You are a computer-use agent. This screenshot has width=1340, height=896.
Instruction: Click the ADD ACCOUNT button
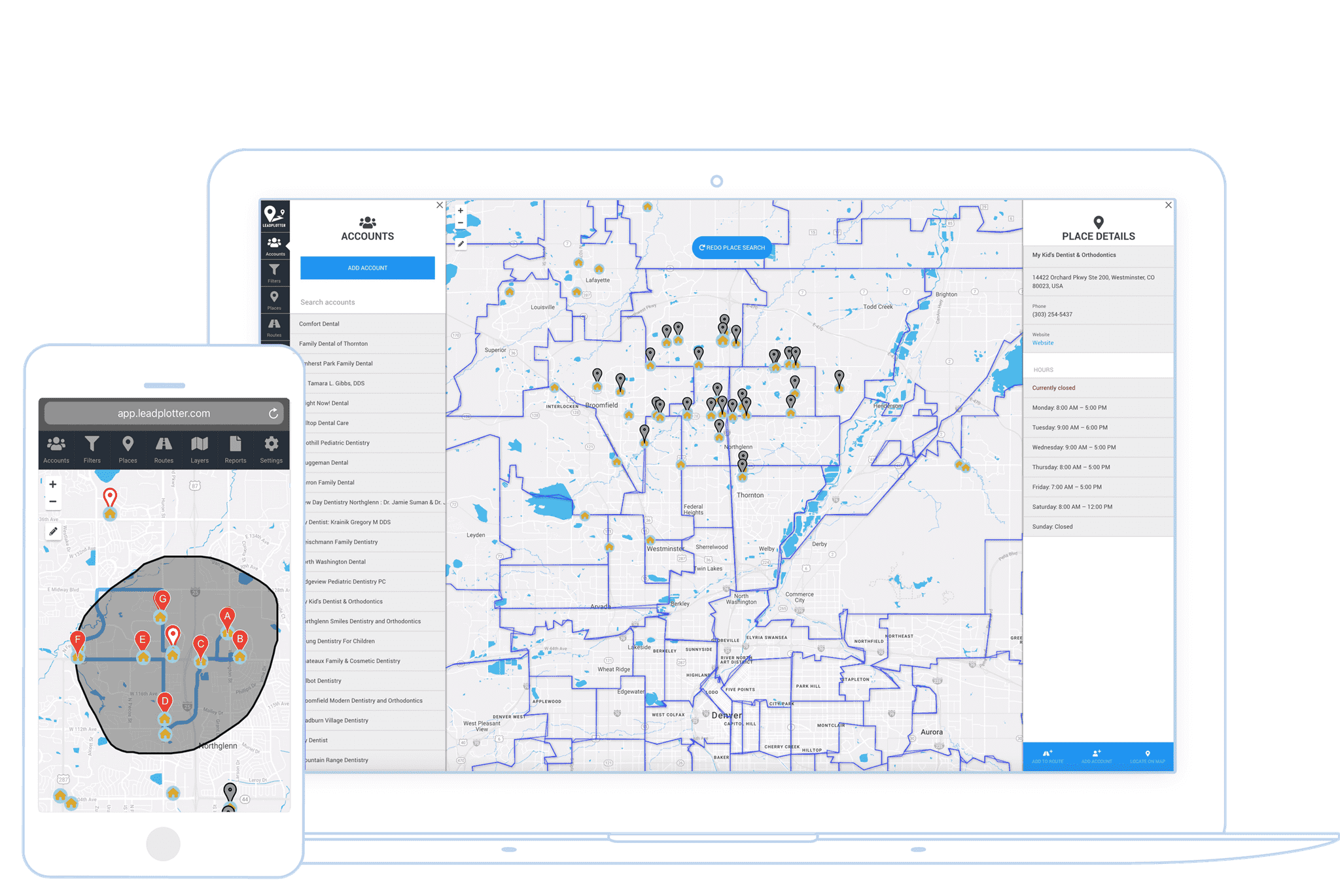[x=365, y=267]
